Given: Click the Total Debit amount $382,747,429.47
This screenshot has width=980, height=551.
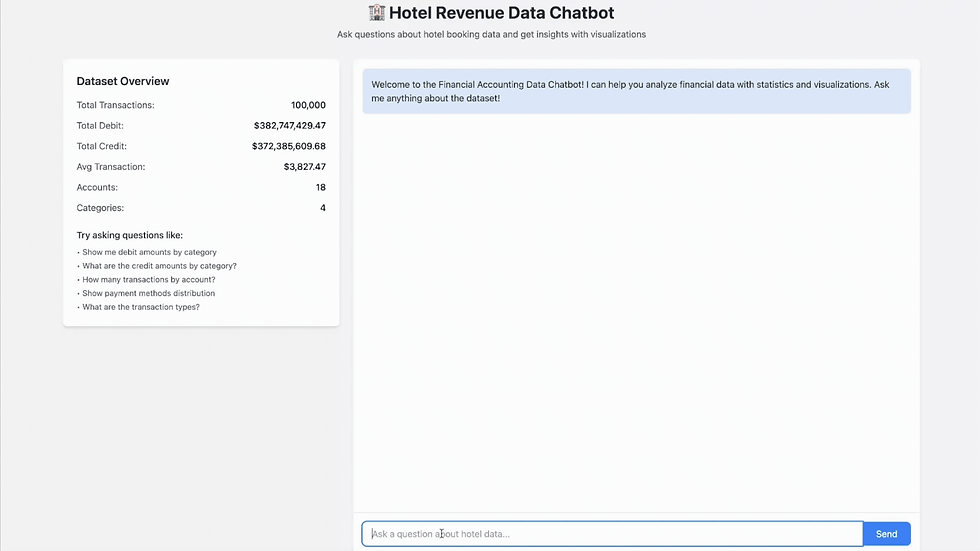Looking at the screenshot, I should click(x=290, y=126).
